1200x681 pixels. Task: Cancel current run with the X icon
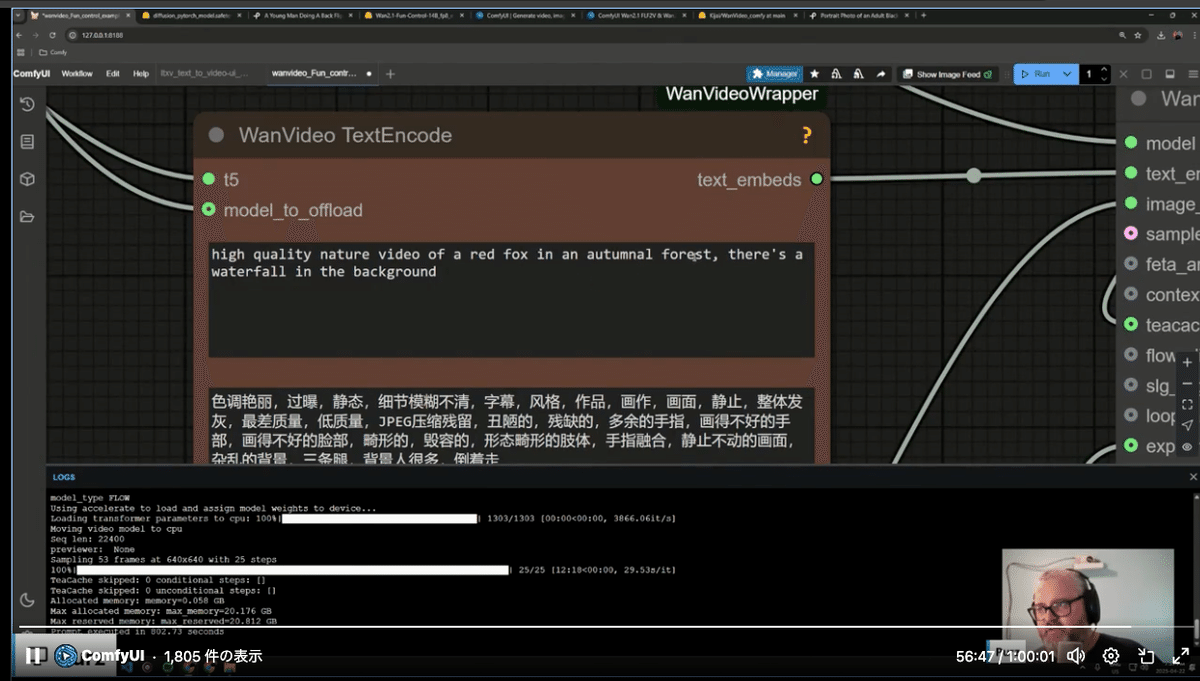pos(1124,74)
